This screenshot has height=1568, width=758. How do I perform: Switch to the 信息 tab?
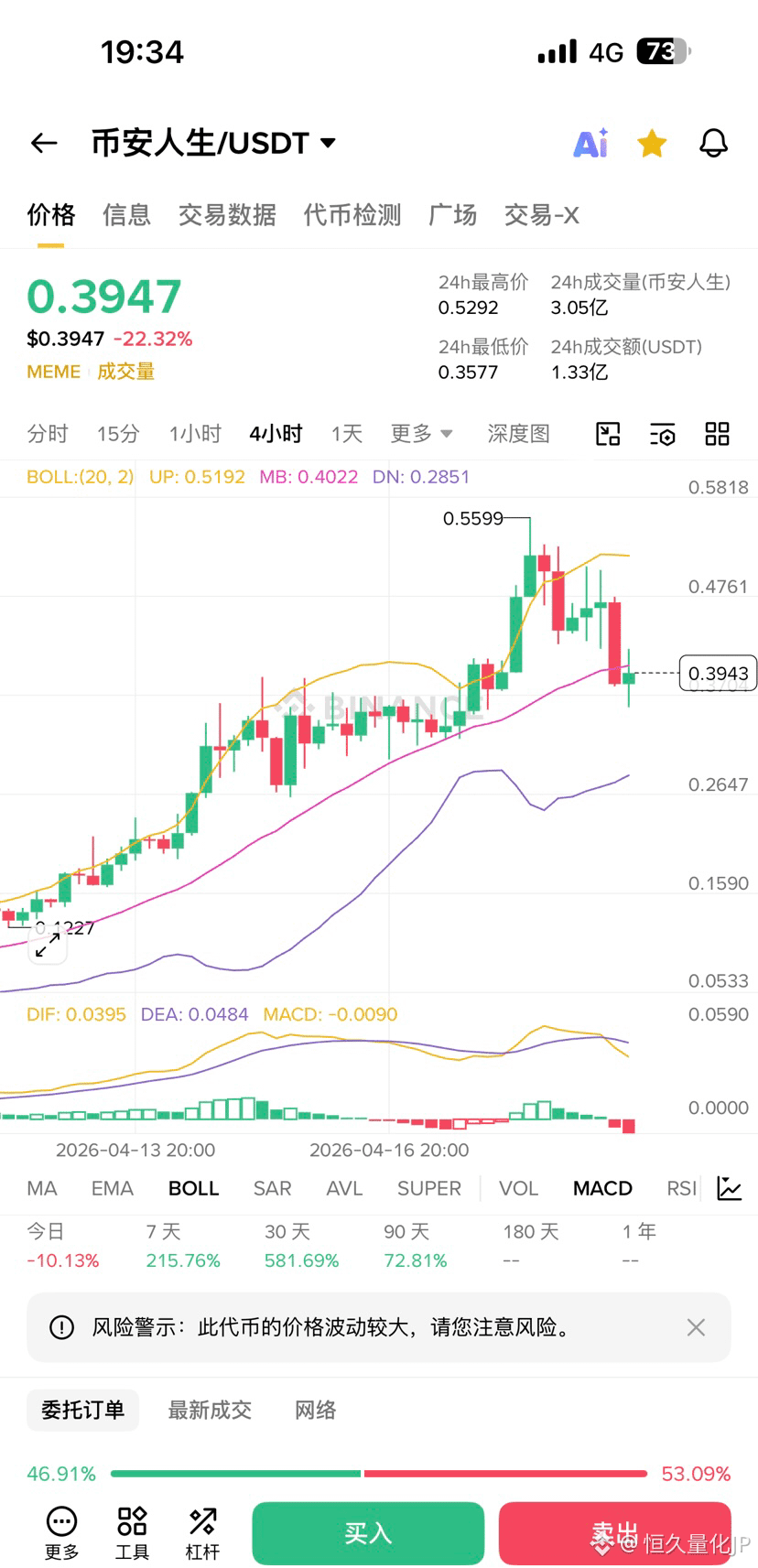(126, 215)
